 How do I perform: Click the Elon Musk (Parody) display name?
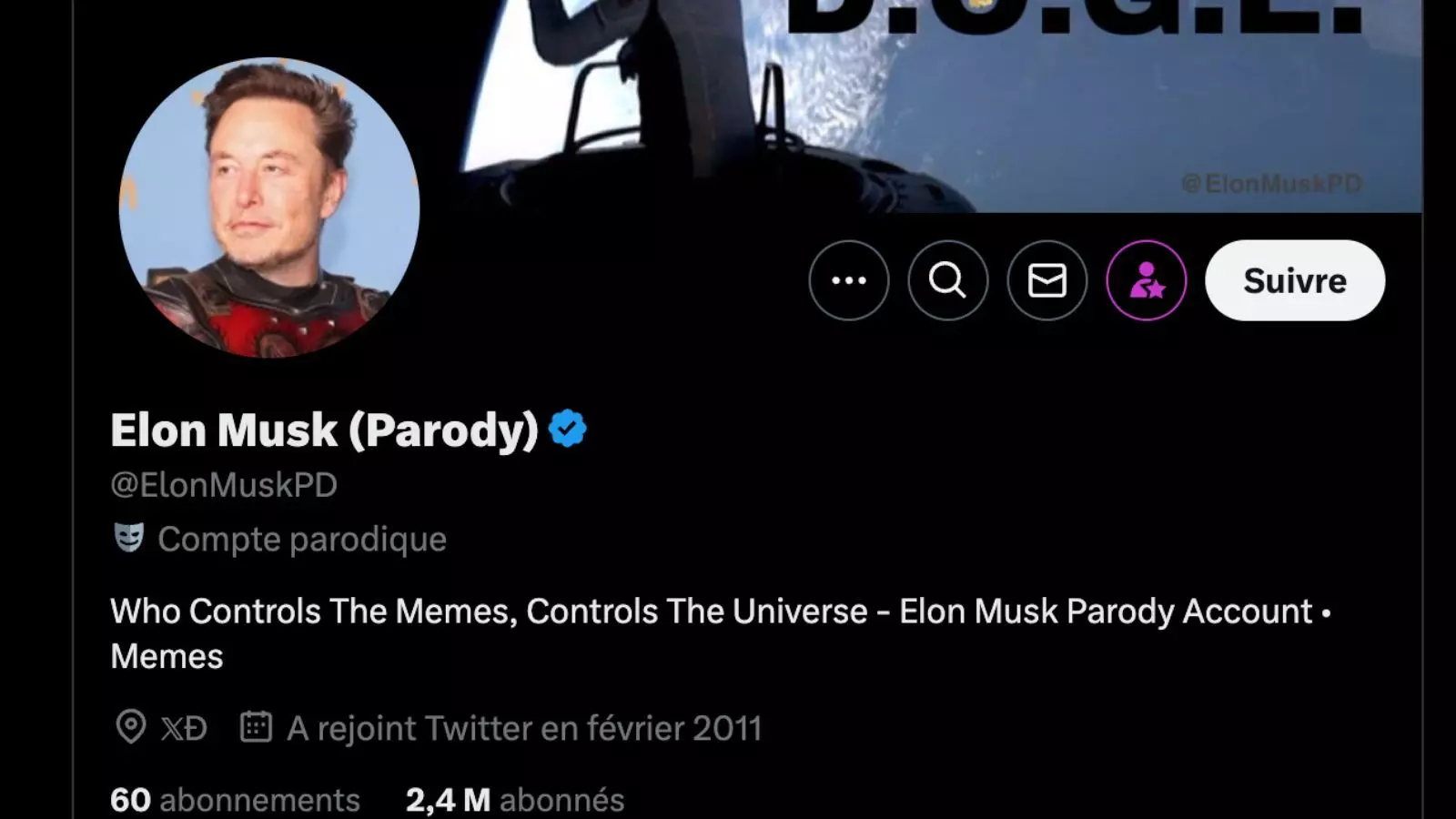click(x=324, y=430)
